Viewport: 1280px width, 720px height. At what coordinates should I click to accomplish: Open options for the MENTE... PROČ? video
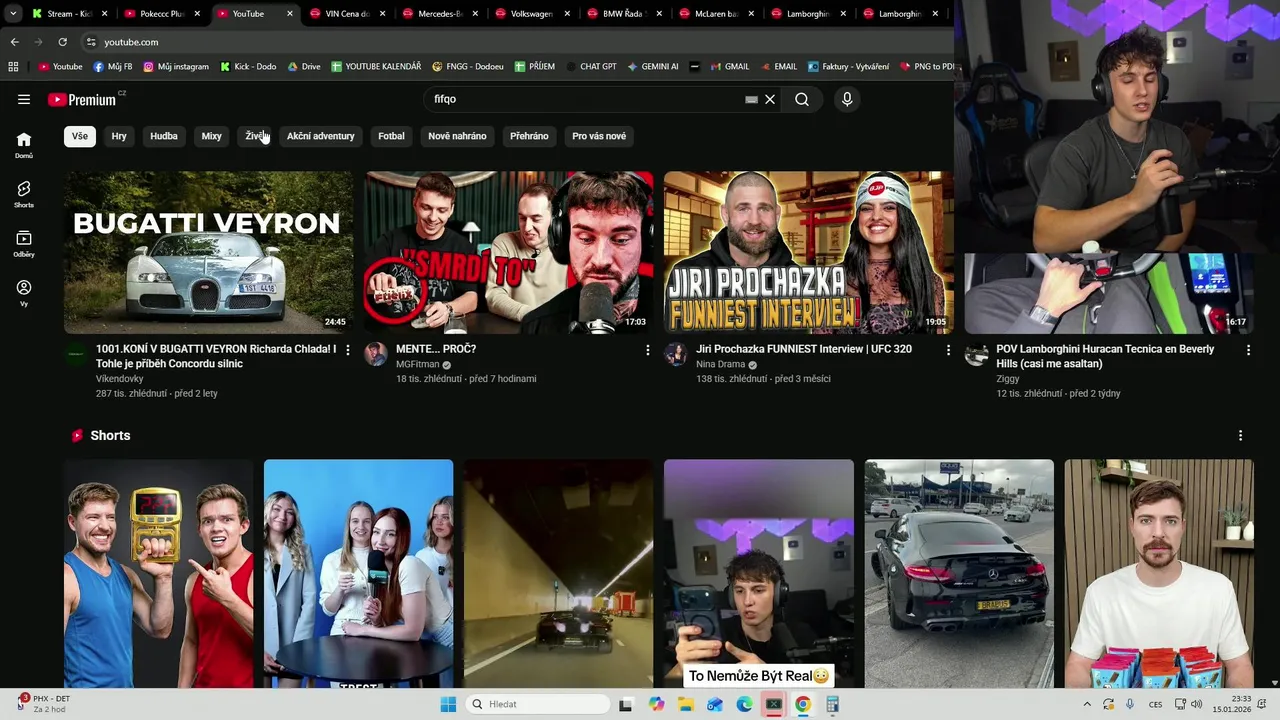coord(648,350)
